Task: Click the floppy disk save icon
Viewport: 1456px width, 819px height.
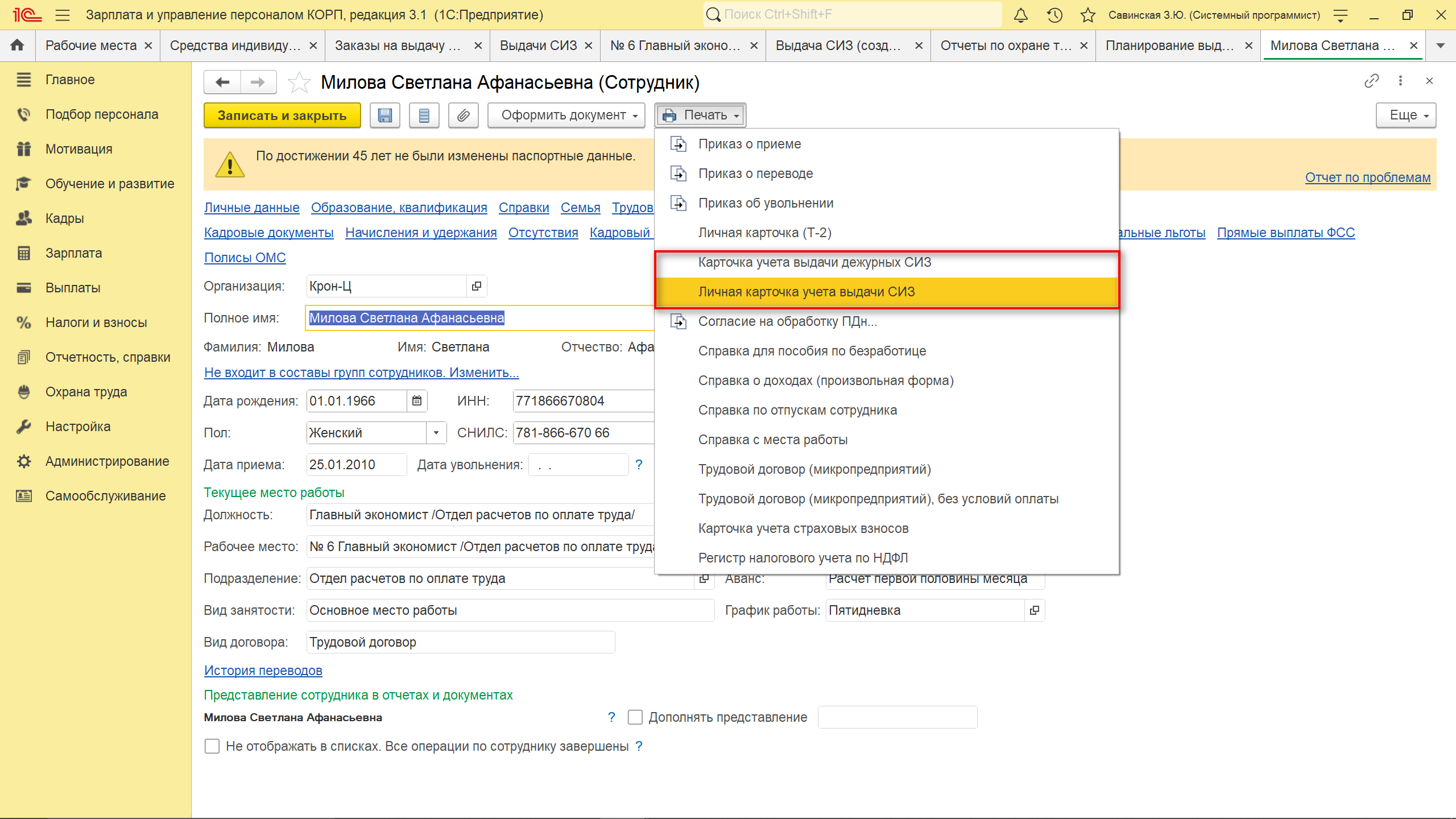Action: coord(385,115)
